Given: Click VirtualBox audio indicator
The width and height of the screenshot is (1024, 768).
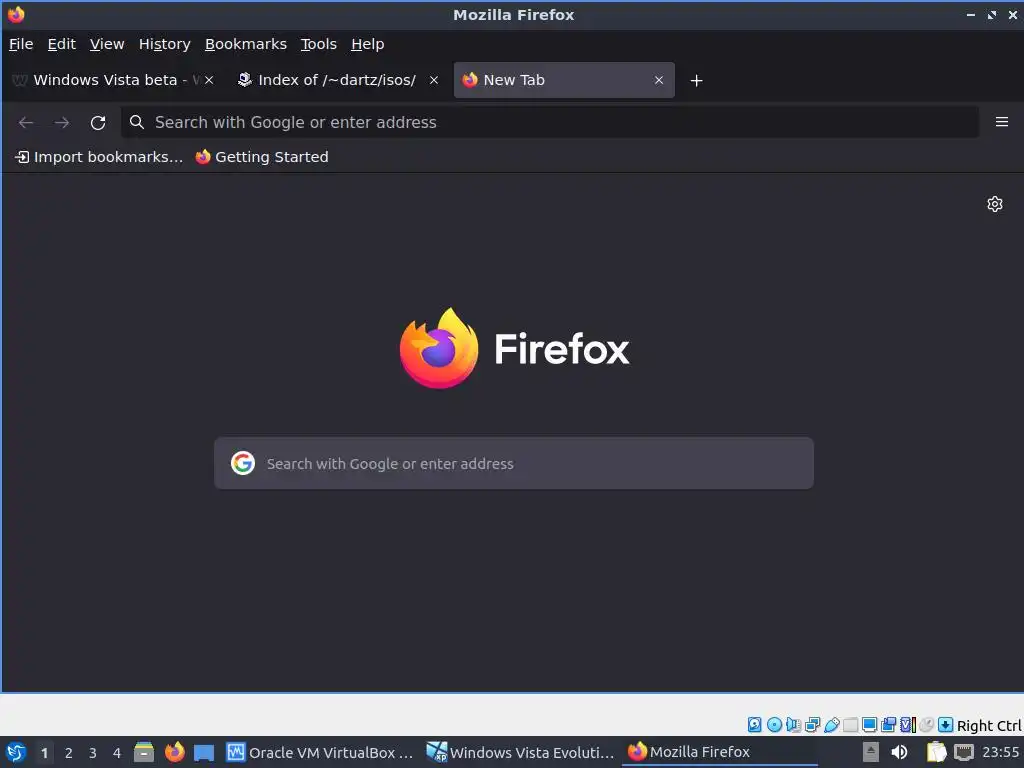Looking at the screenshot, I should coord(793,724).
